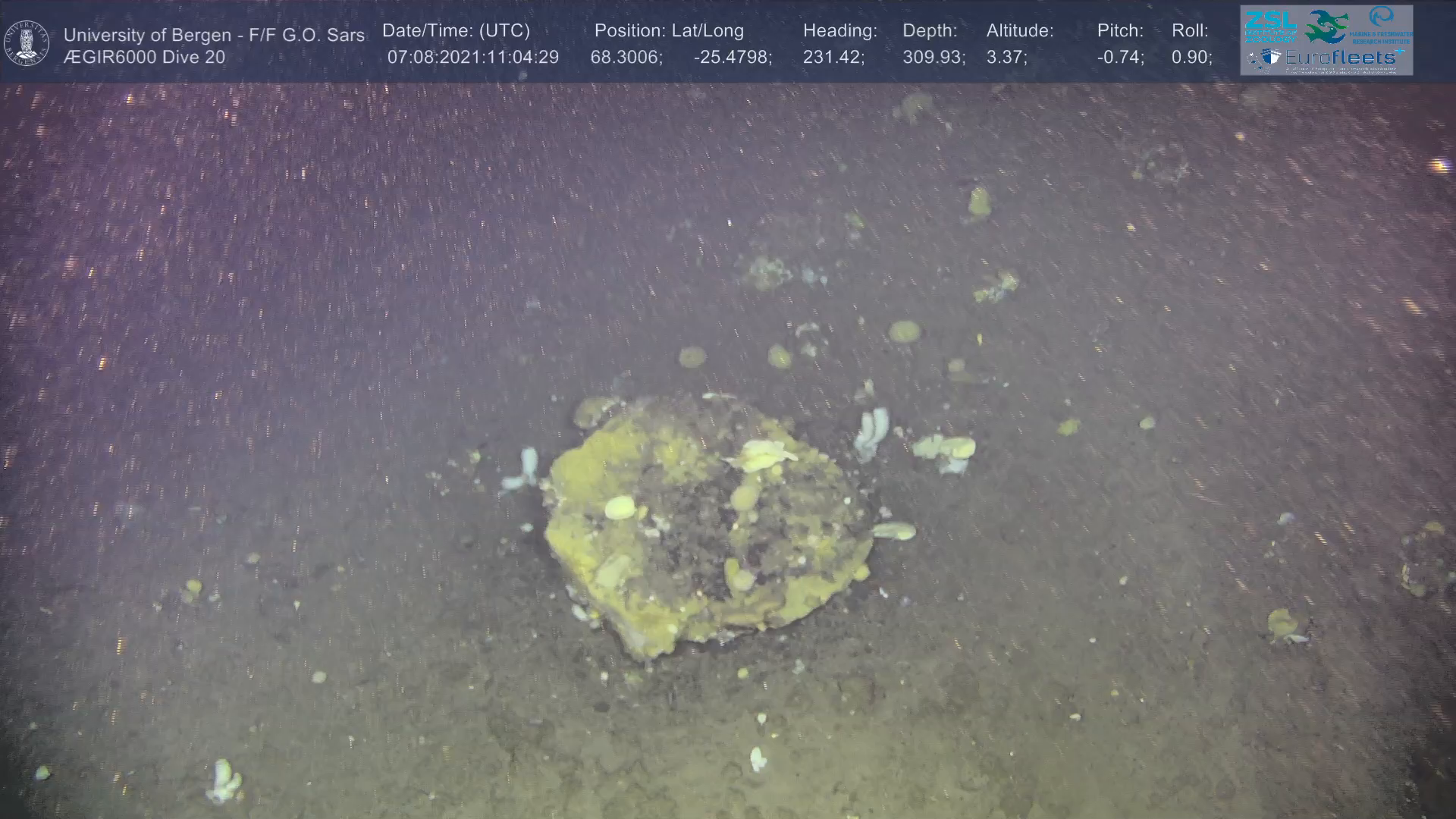Click the University of Bergen seal logo
The width and height of the screenshot is (1456, 819).
[27, 42]
